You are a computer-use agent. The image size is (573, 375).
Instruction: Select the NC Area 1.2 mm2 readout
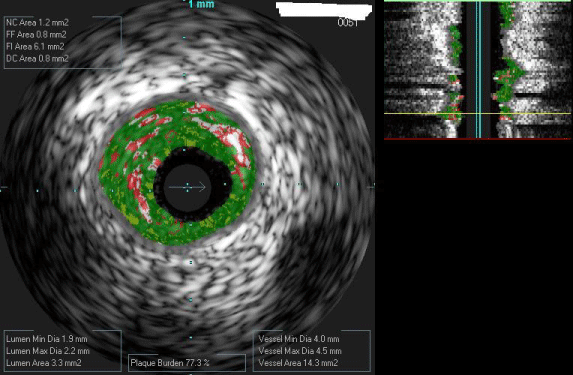tap(37, 23)
